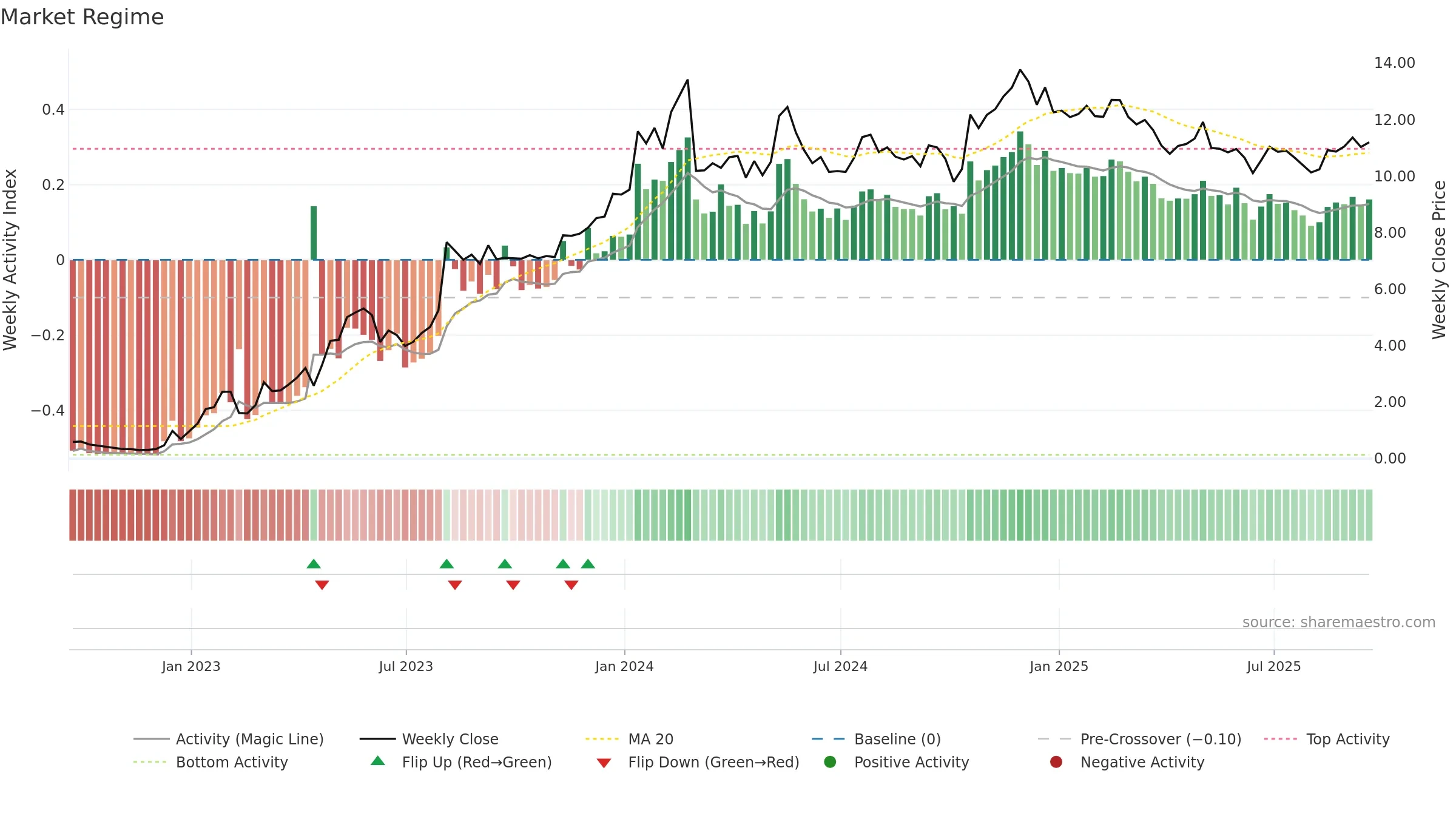The image size is (1456, 819).
Task: Click the 8.00 price axis tick
Action: pos(1390,233)
